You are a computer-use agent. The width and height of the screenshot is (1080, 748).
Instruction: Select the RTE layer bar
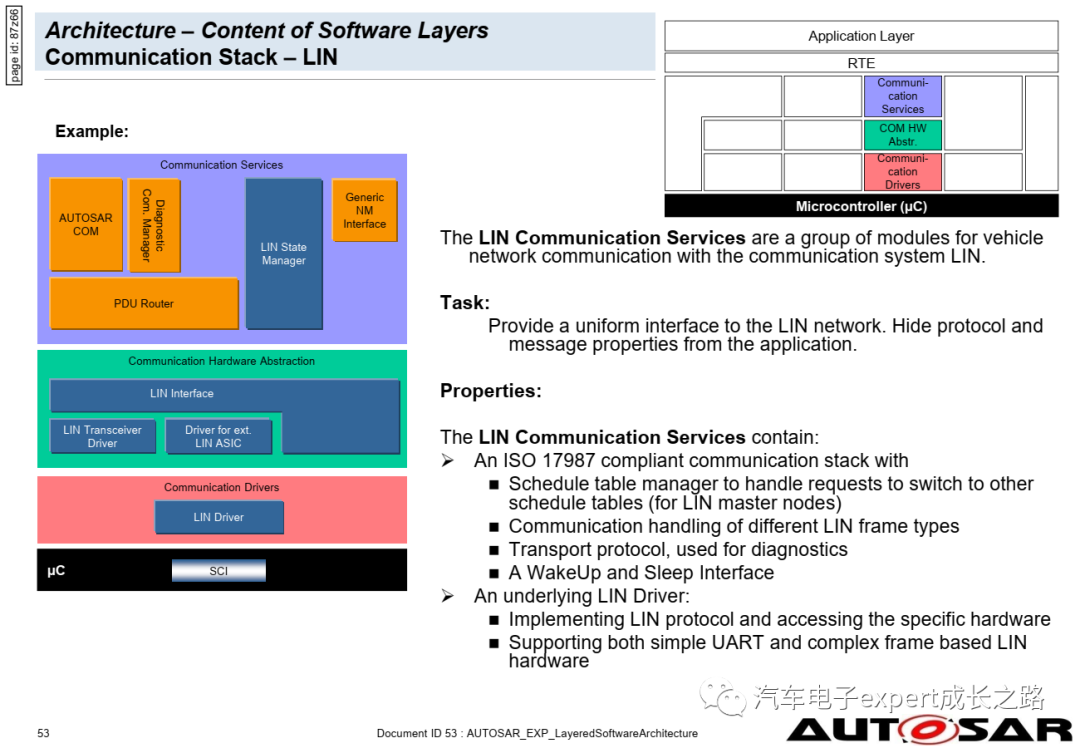coord(861,63)
